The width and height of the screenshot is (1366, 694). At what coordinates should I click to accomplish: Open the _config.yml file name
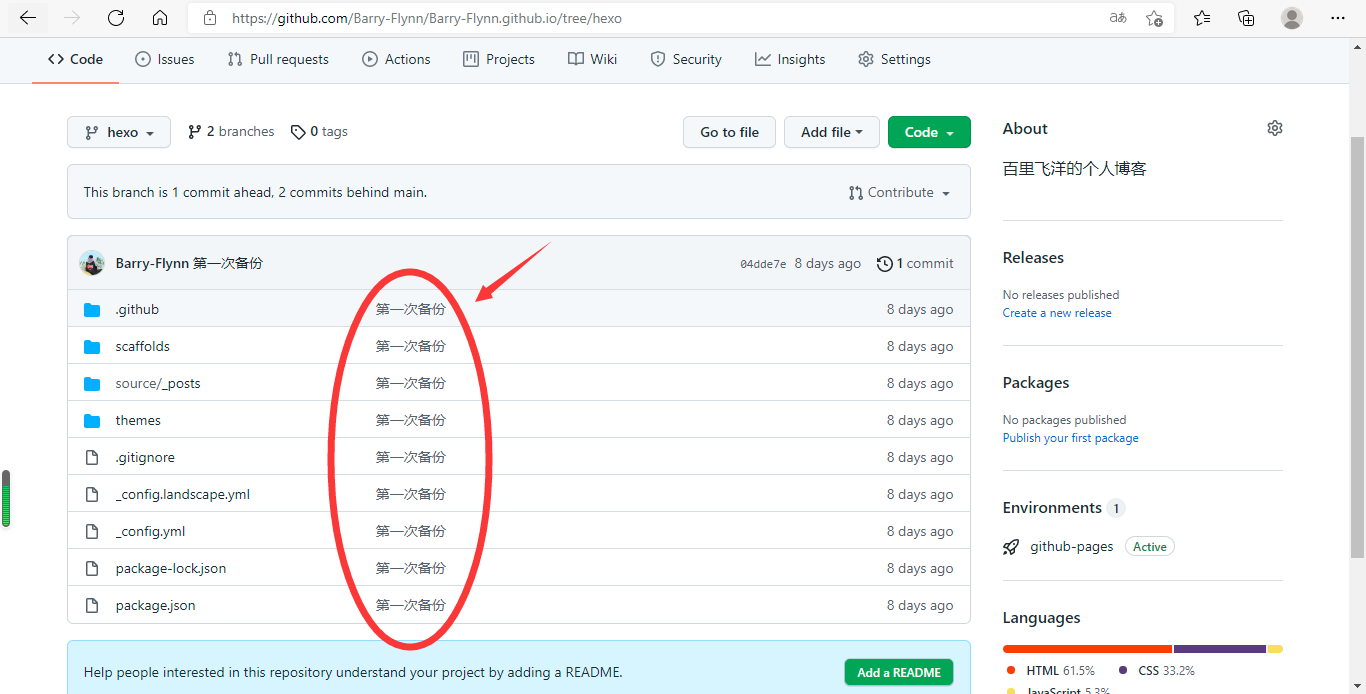150,531
